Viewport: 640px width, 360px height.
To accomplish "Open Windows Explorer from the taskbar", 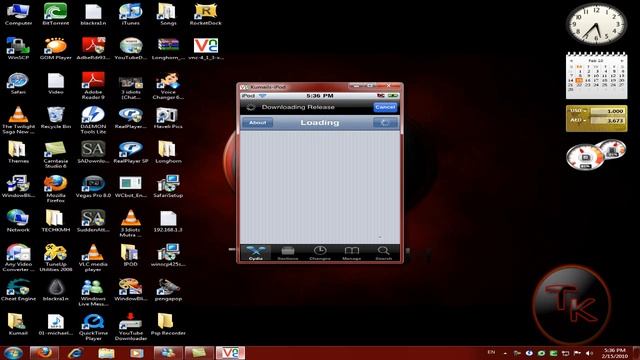I will click(106, 353).
